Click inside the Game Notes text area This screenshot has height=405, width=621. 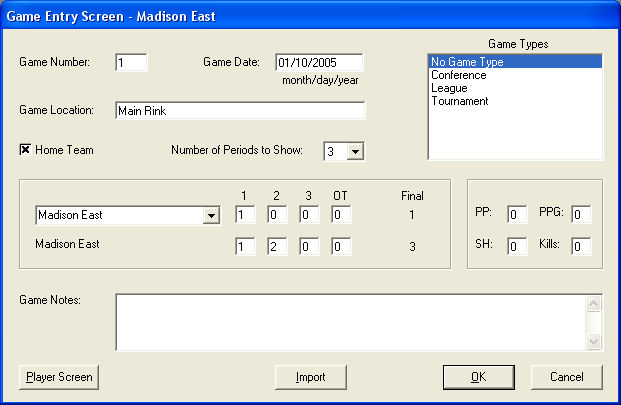pyautogui.click(x=350, y=322)
